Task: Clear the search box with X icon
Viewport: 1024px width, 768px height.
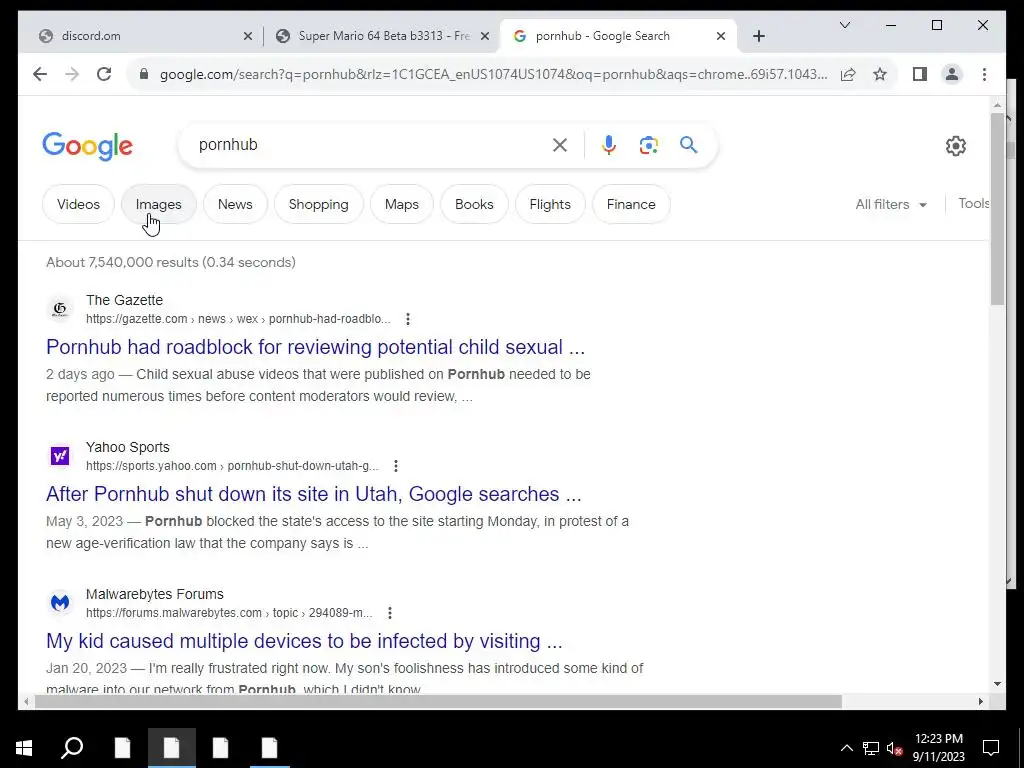Action: tap(560, 145)
